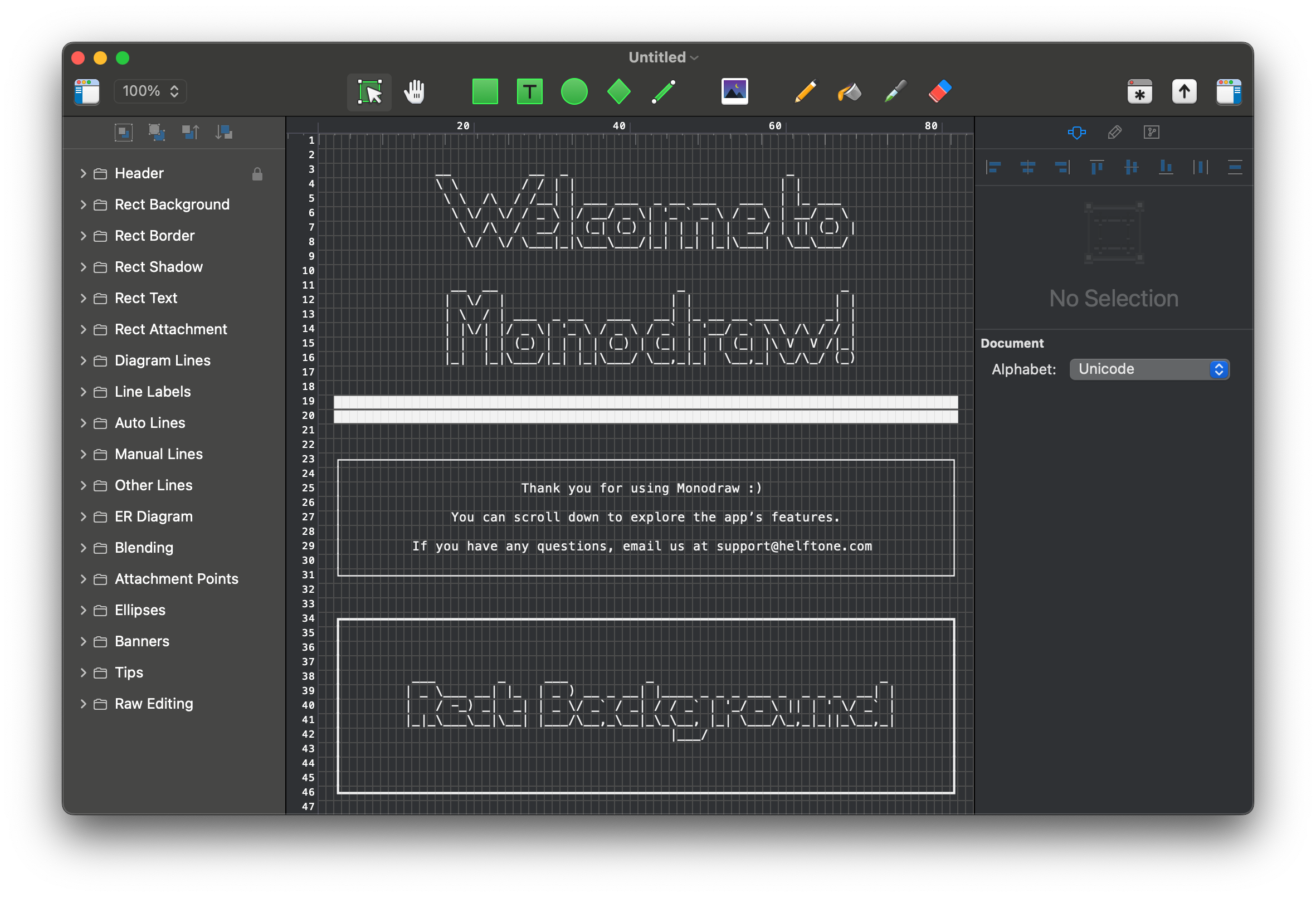Select the Line Labels layer
The height and width of the screenshot is (897, 1316).
tap(174, 392)
